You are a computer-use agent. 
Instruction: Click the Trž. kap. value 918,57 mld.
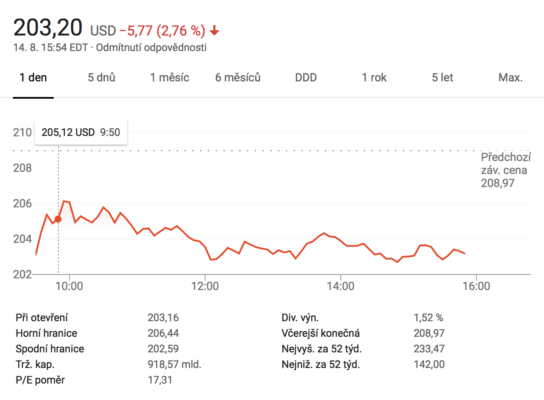[175, 364]
